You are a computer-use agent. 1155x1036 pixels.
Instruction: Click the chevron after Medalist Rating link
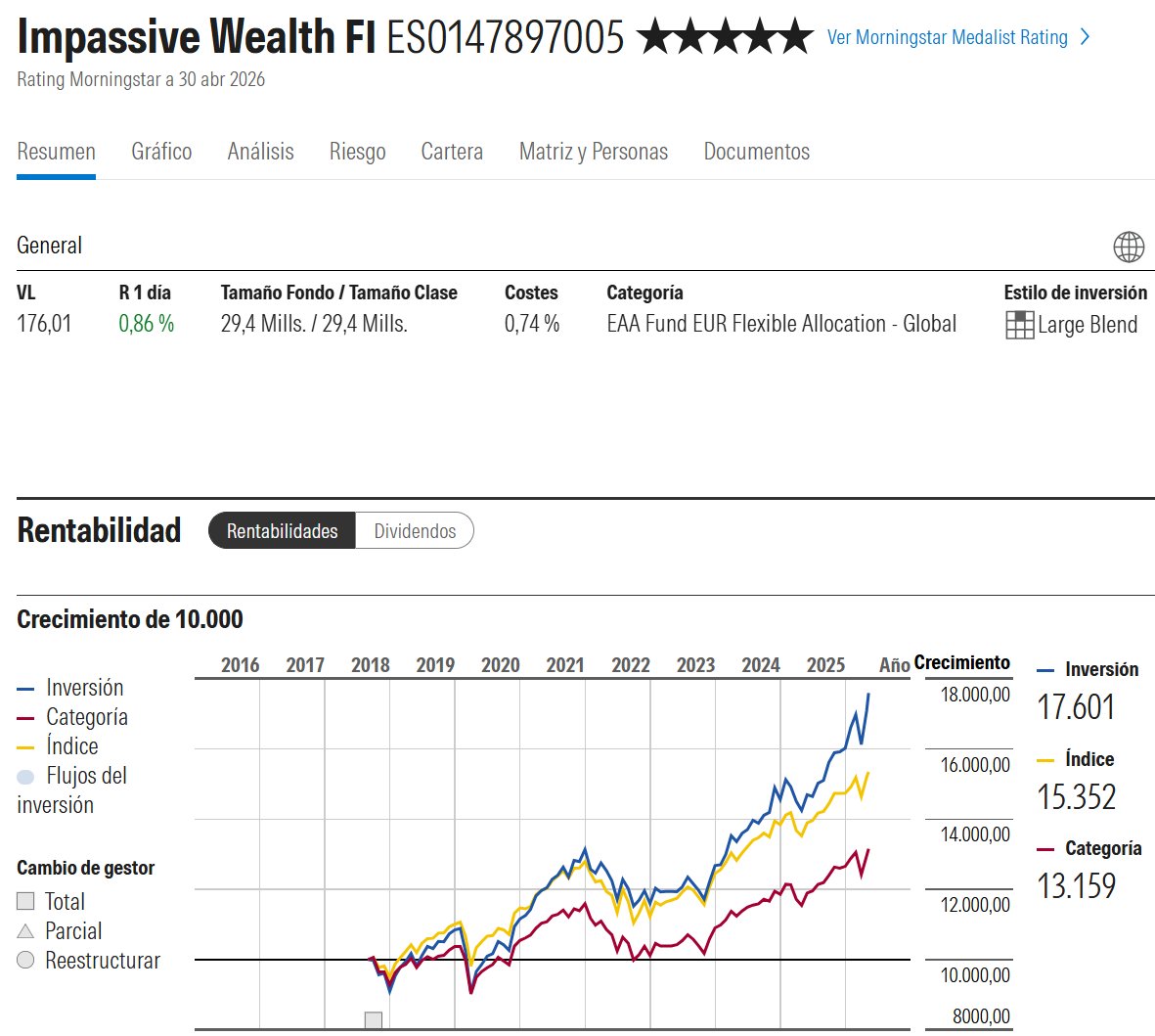pos(1085,37)
